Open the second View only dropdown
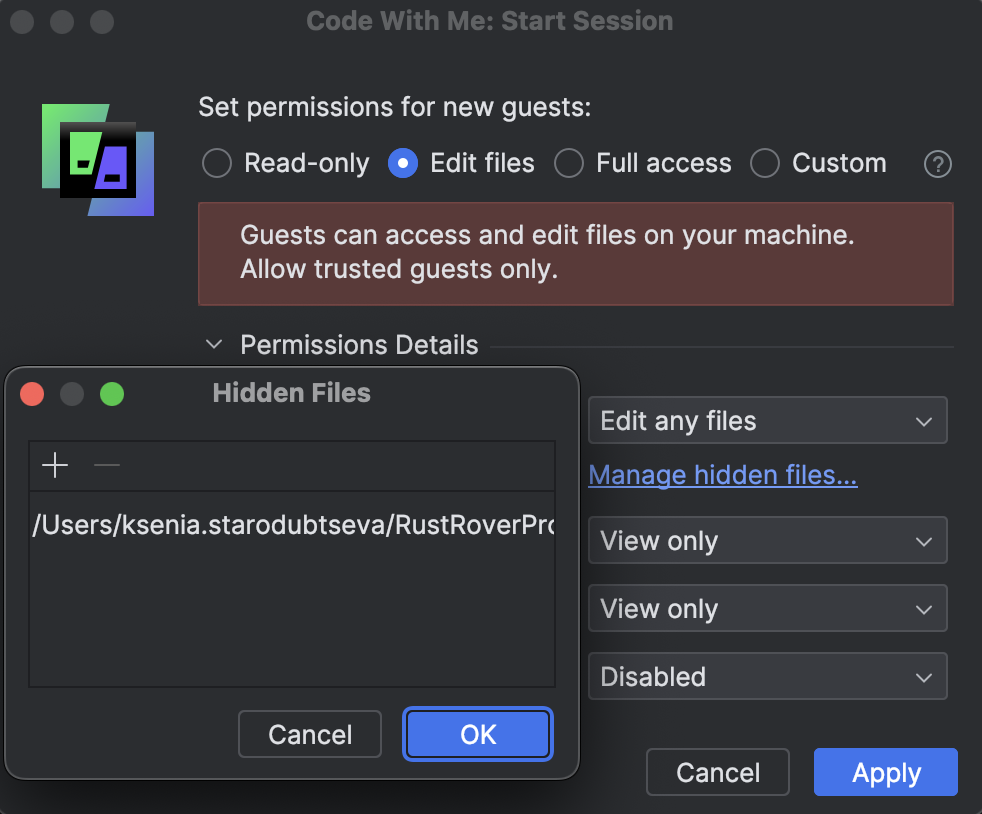Viewport: 982px width, 814px height. point(767,608)
